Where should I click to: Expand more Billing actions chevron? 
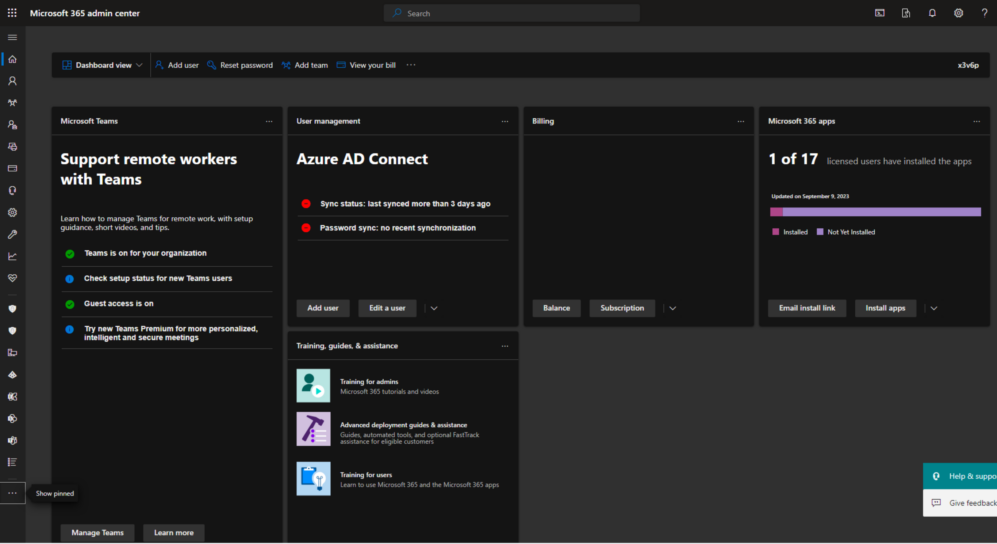click(x=673, y=308)
